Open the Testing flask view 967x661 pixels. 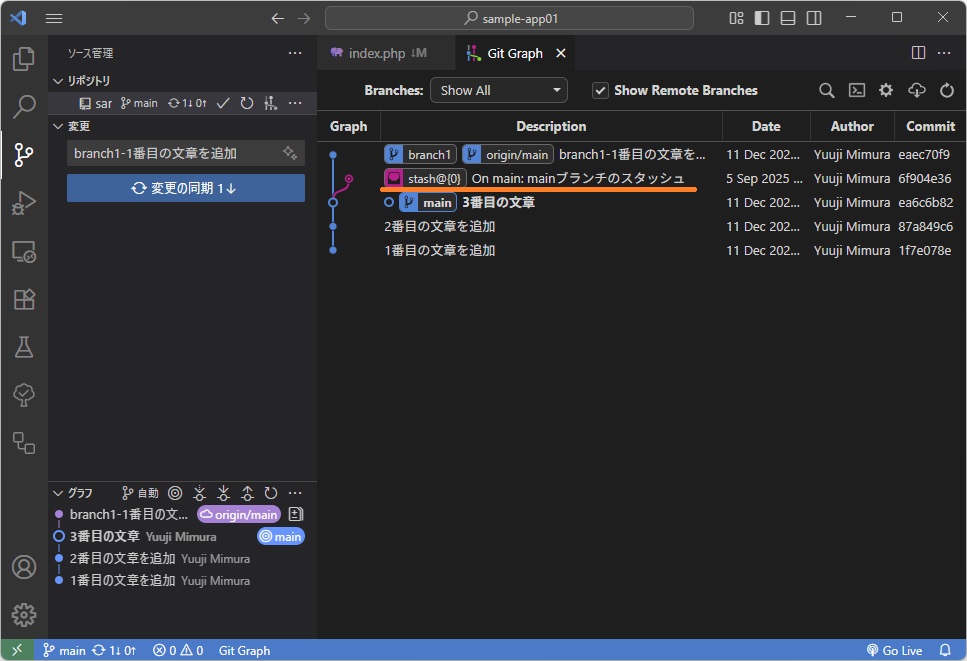tap(23, 347)
